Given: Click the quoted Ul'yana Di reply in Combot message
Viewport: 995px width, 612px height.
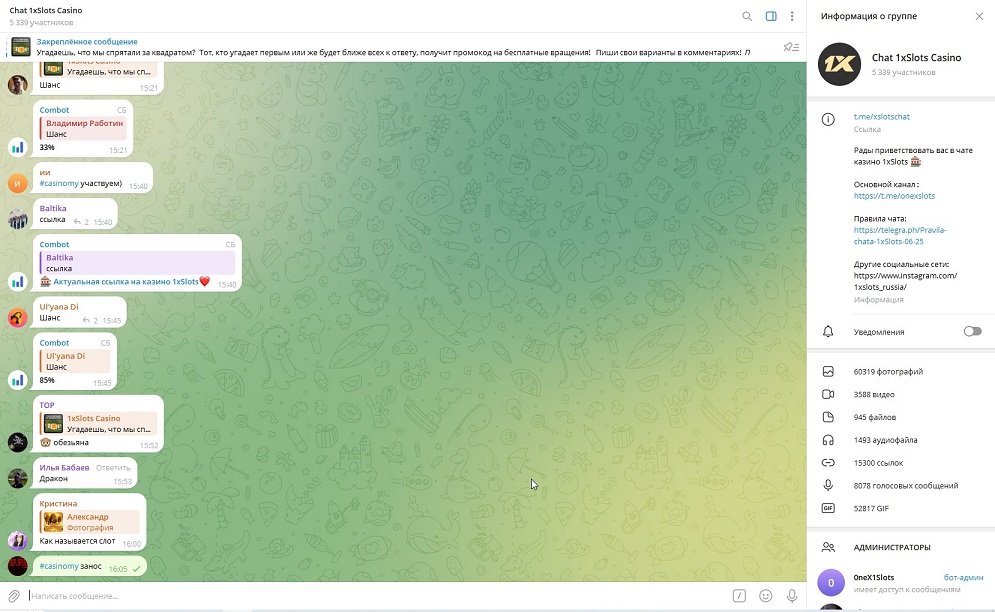Looking at the screenshot, I should 75,361.
